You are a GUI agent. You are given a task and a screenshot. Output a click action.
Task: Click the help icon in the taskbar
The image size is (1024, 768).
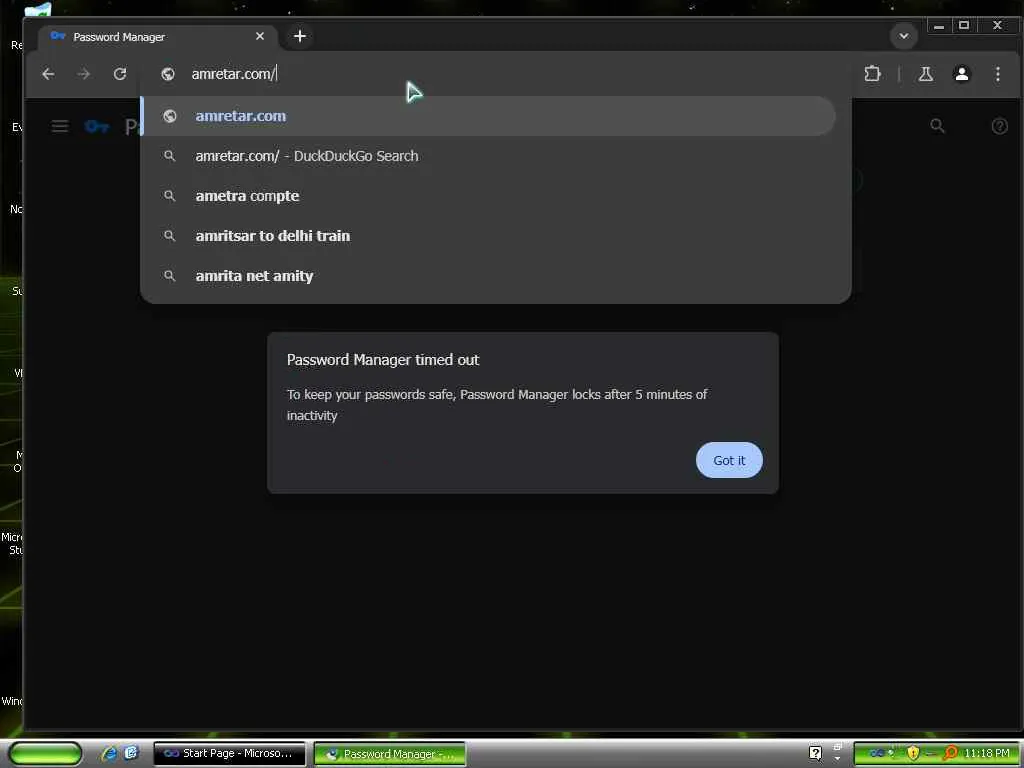(815, 753)
